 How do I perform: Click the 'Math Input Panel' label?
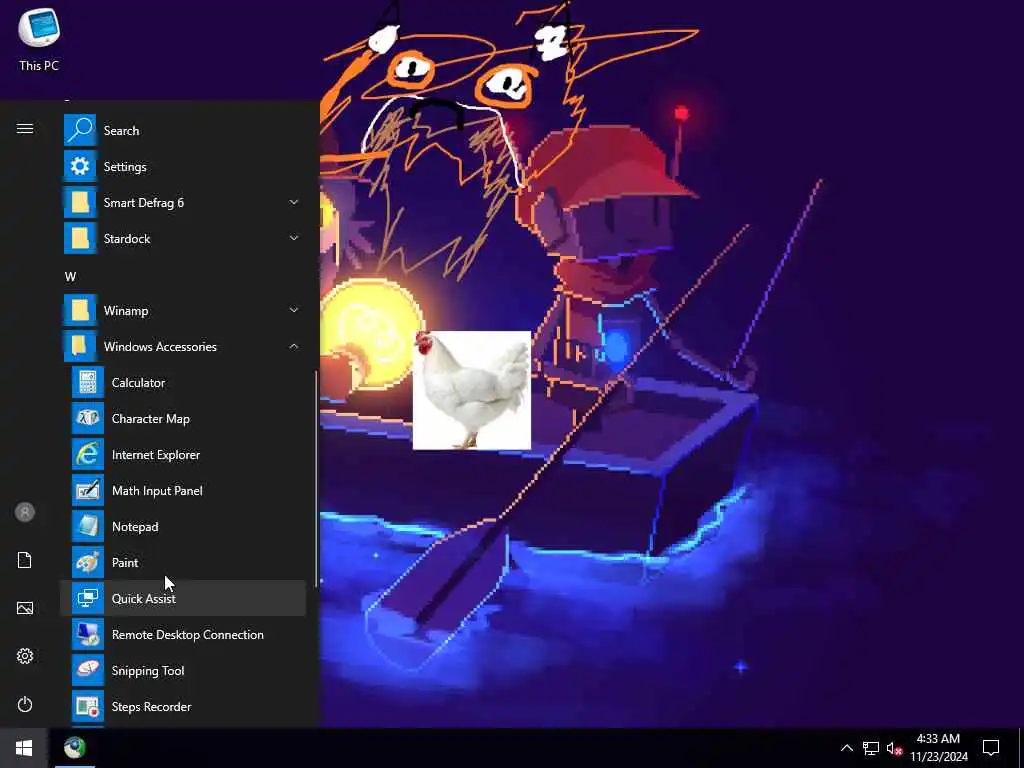[157, 491]
